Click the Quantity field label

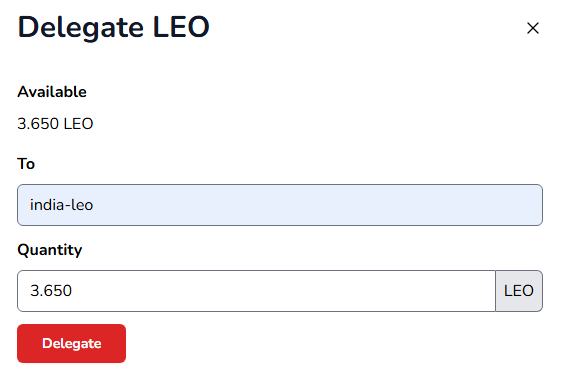[50, 250]
